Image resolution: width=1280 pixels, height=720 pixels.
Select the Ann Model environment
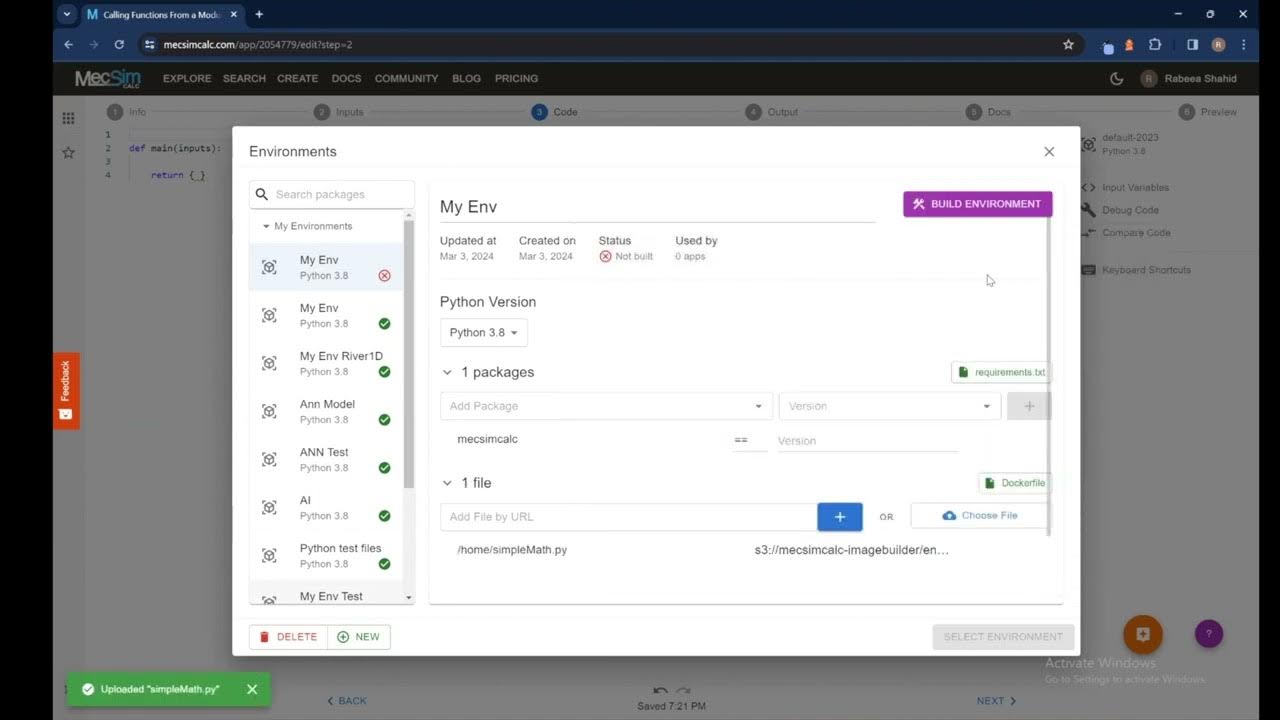tap(326, 411)
